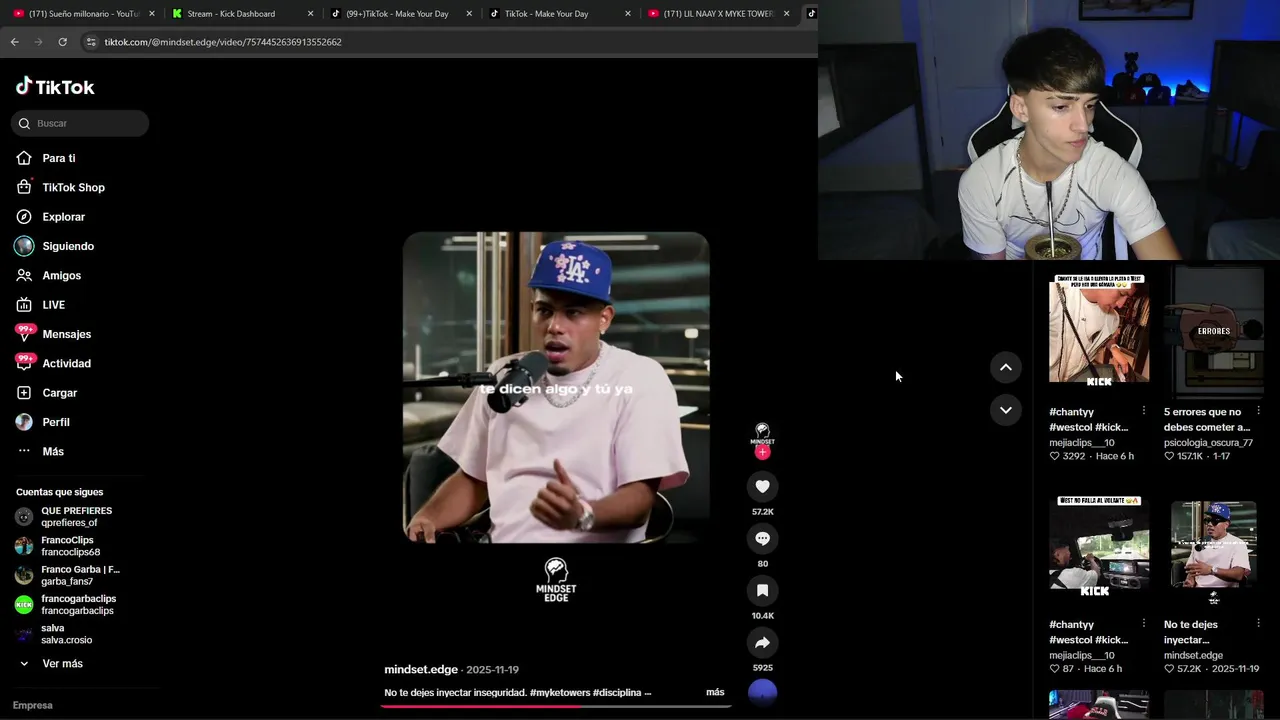Image resolution: width=1280 pixels, height=720 pixels.
Task: Open mindset.edge username under video
Action: 421,670
